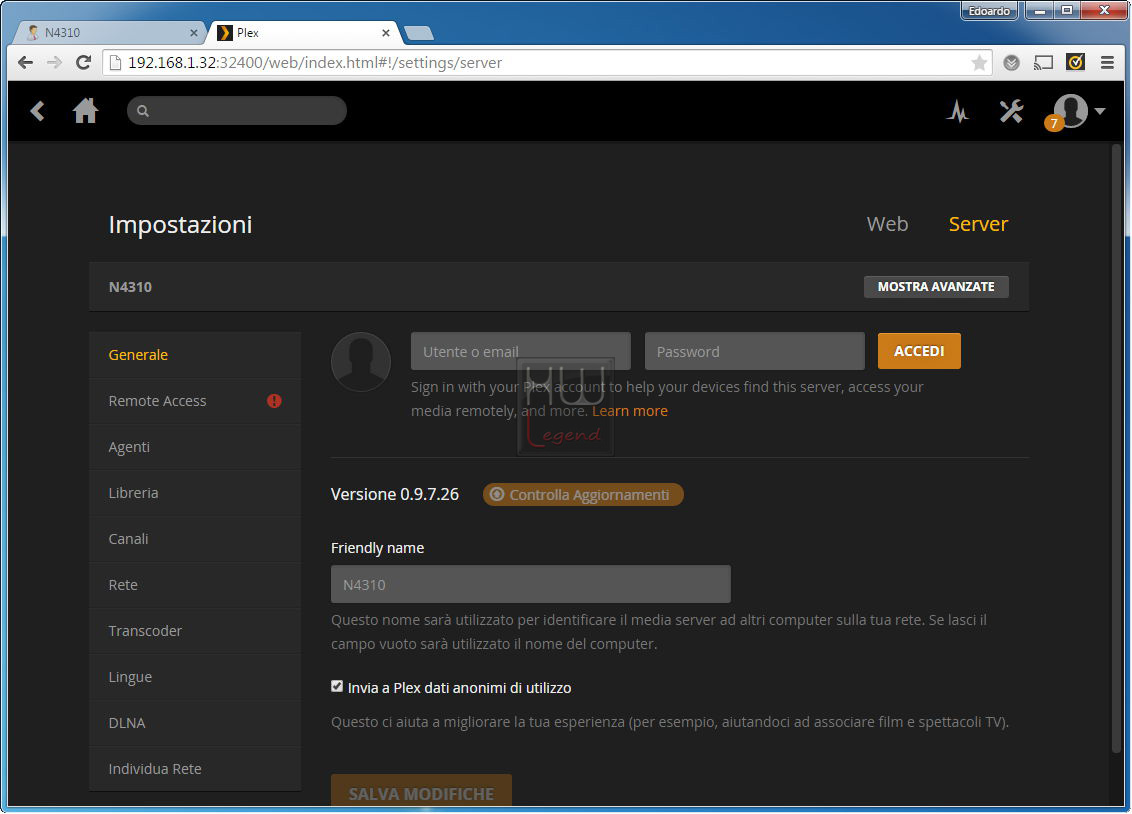The width and height of the screenshot is (1132, 814).
Task: Open a new browser tab
Action: click(419, 33)
